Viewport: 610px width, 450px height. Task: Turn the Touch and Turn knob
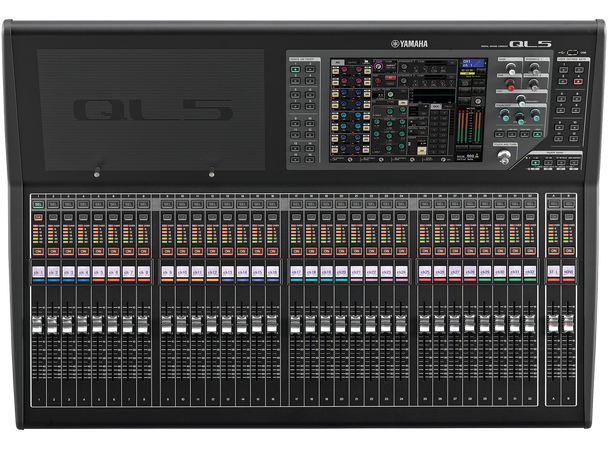pos(504,157)
